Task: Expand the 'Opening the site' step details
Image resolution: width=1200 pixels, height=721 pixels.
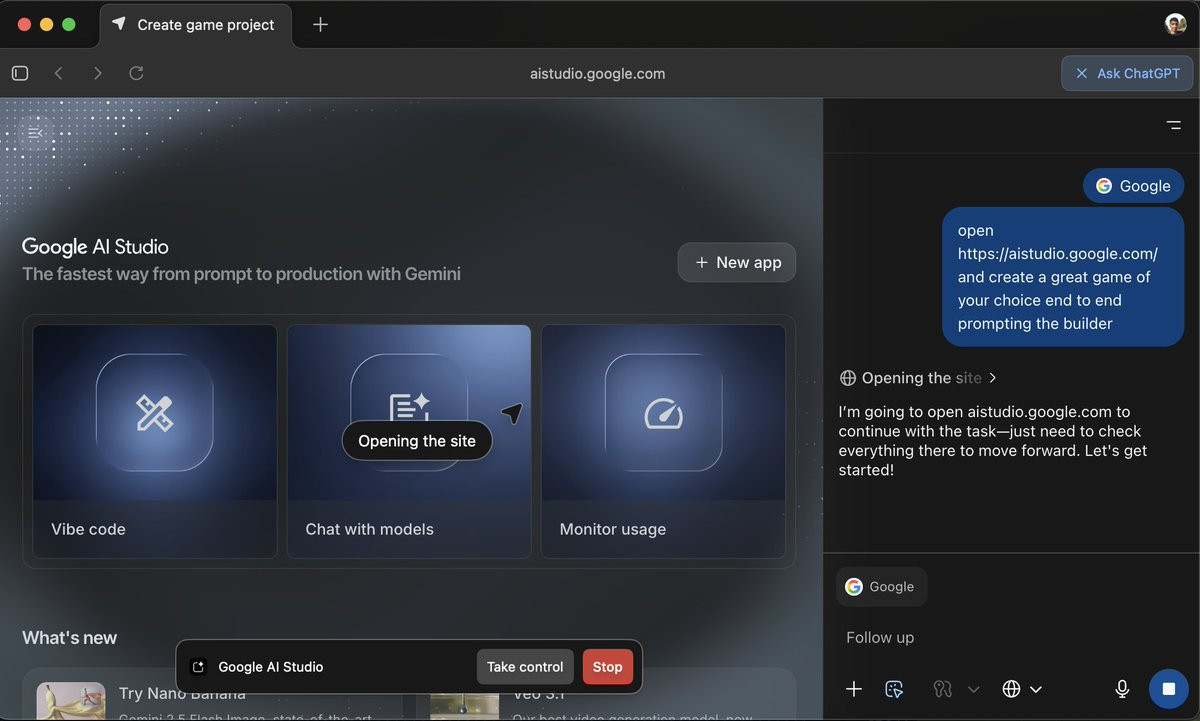Action: 919,378
